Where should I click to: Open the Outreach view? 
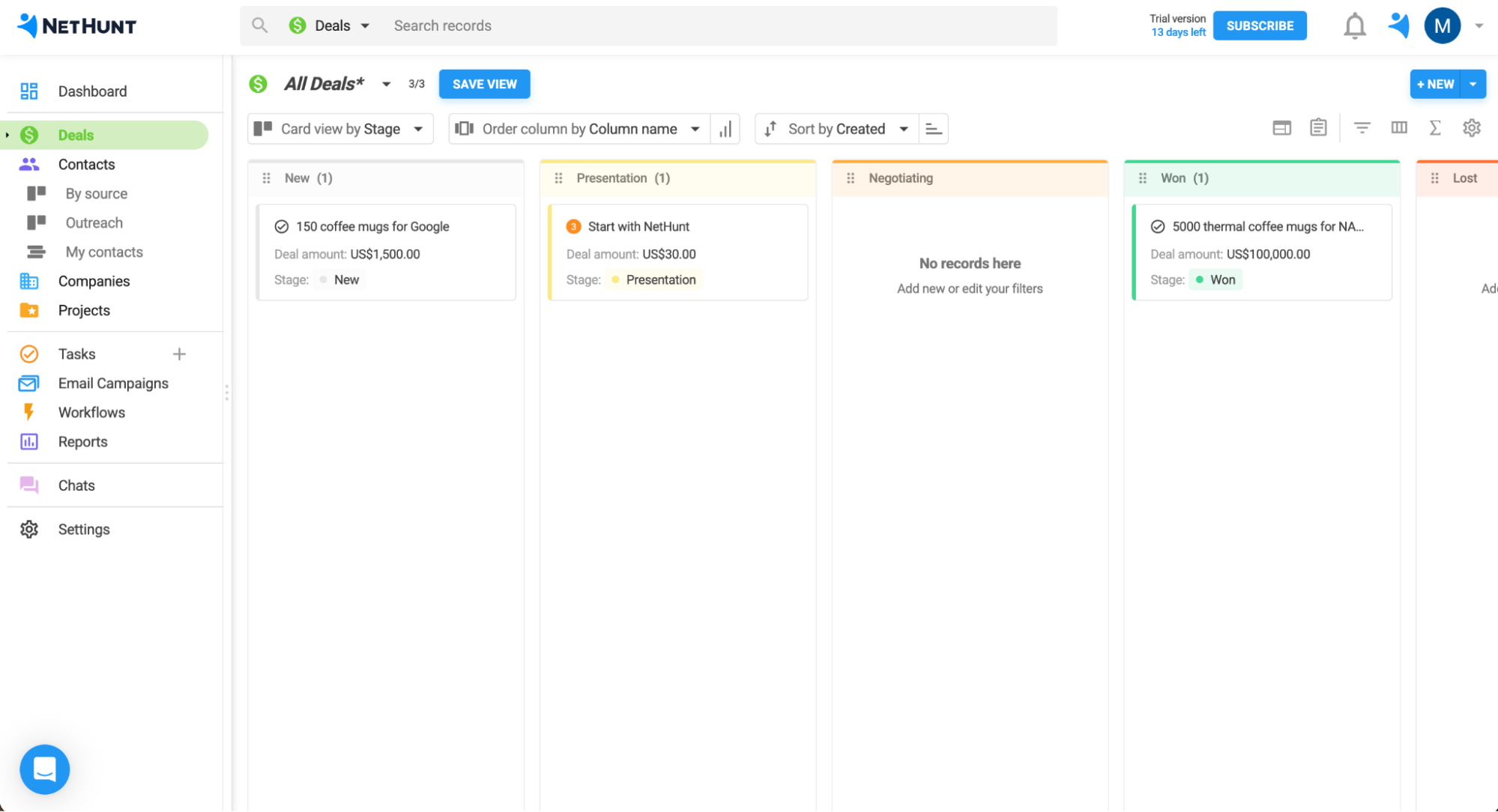[x=94, y=222]
